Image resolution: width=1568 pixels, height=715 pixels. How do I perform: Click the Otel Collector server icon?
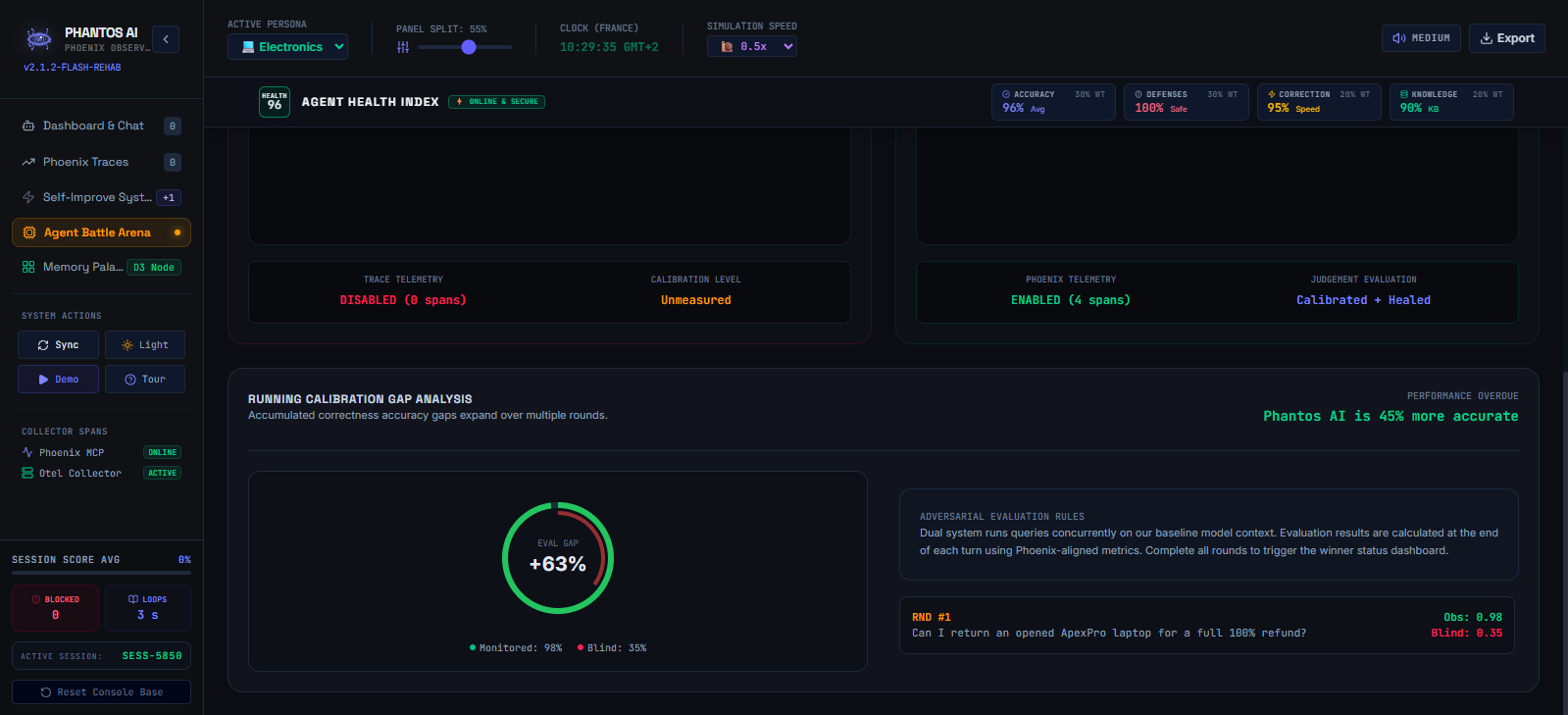point(27,473)
